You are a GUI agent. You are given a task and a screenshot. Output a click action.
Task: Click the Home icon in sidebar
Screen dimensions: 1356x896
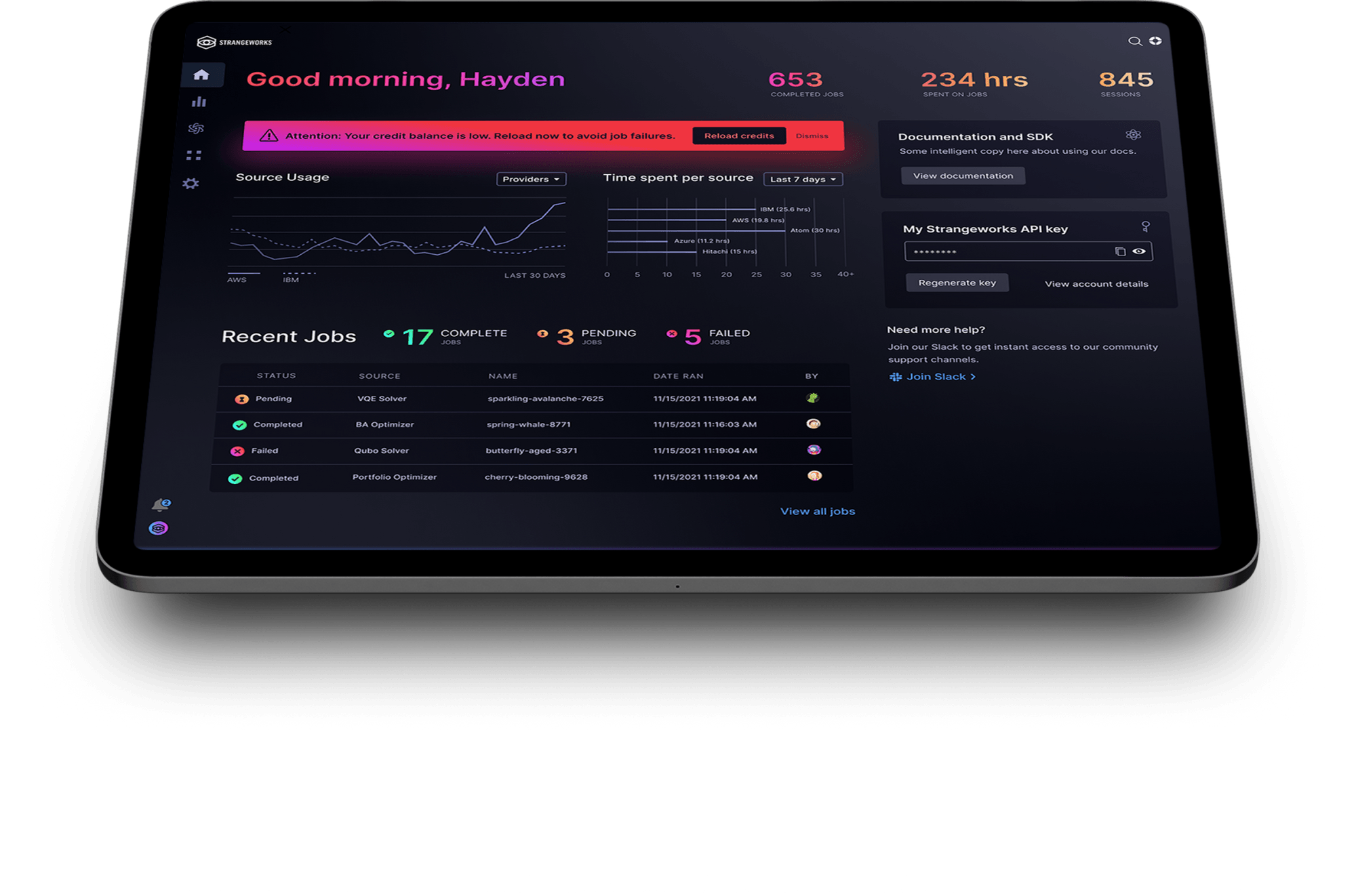[201, 75]
